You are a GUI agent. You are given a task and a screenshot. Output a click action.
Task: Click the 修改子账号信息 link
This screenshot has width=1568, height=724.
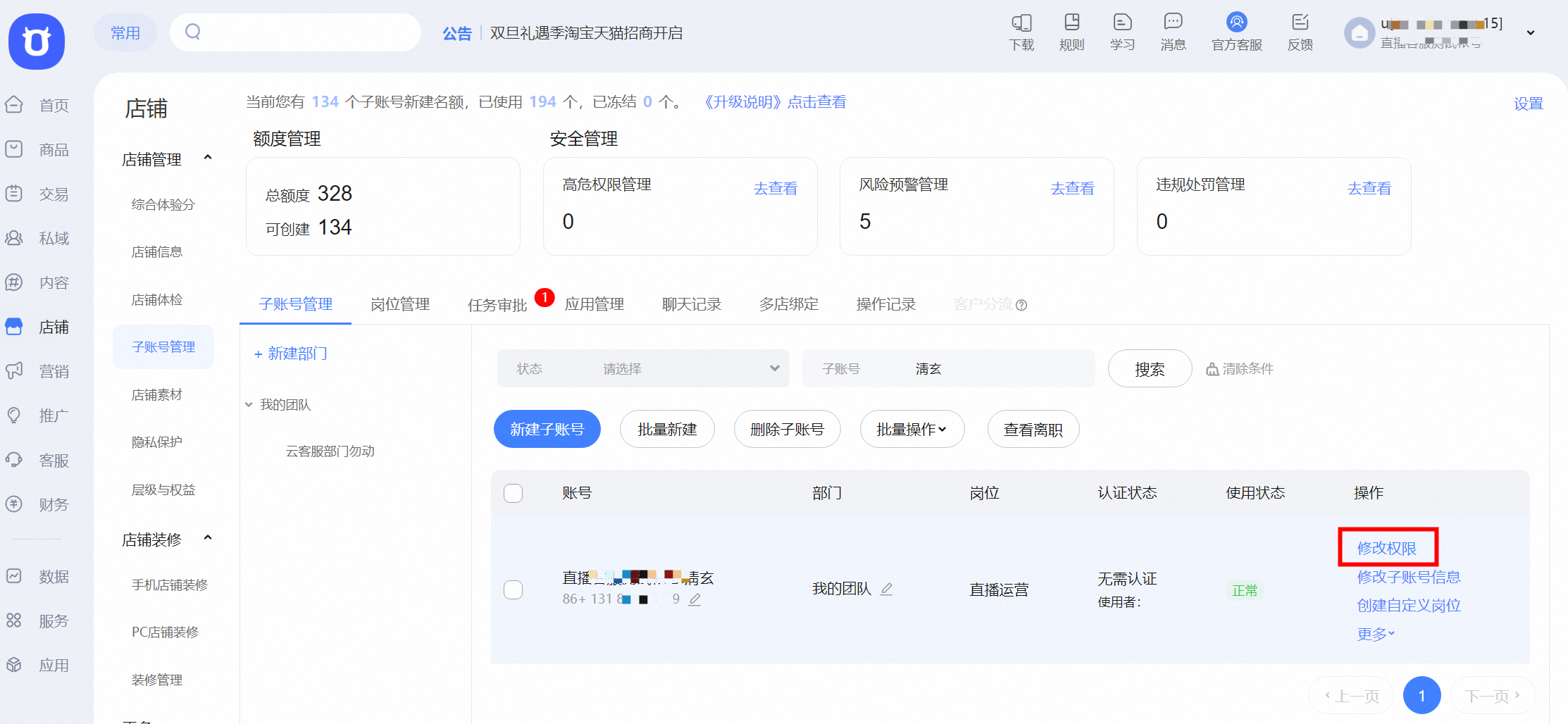click(x=1409, y=577)
